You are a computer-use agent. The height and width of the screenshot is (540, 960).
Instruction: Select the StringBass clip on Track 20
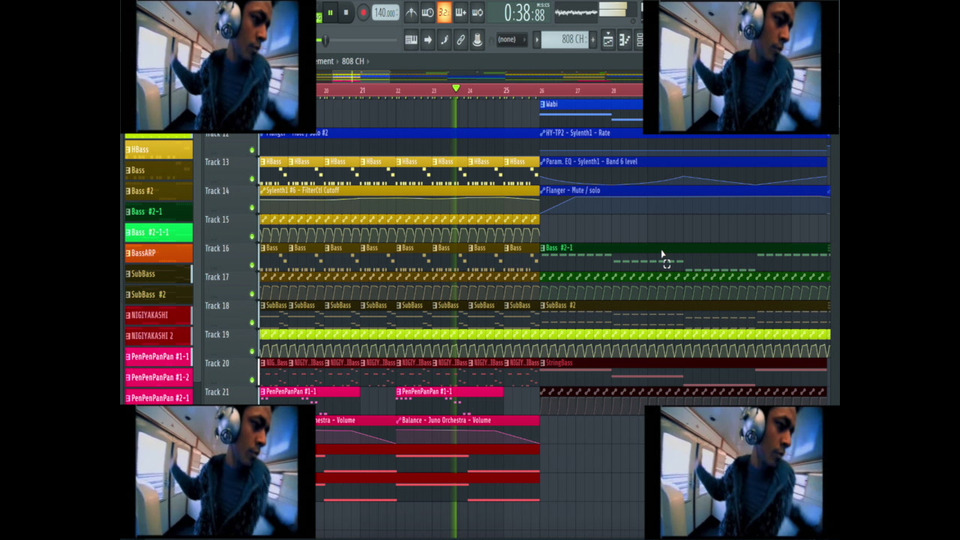(684, 372)
